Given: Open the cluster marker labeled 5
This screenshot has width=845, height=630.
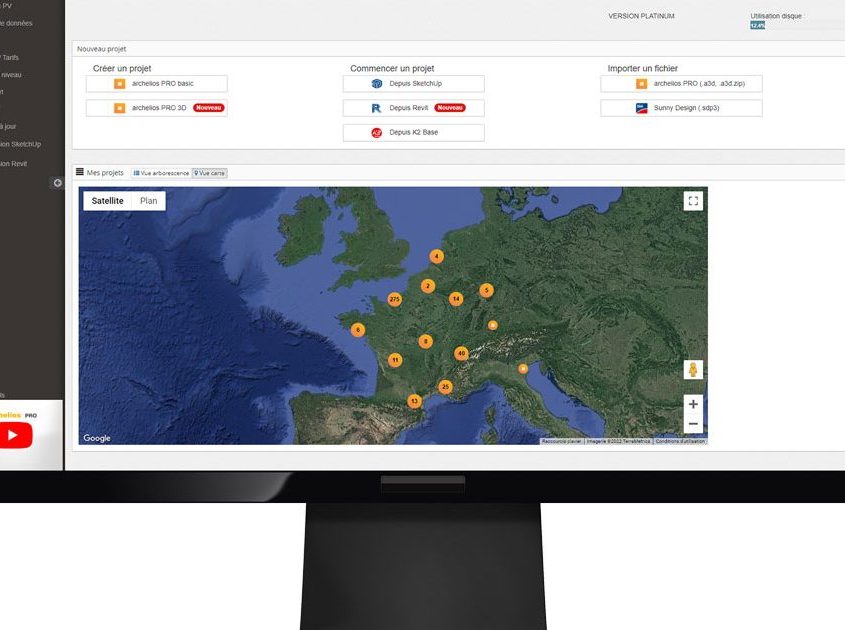Looking at the screenshot, I should [487, 290].
